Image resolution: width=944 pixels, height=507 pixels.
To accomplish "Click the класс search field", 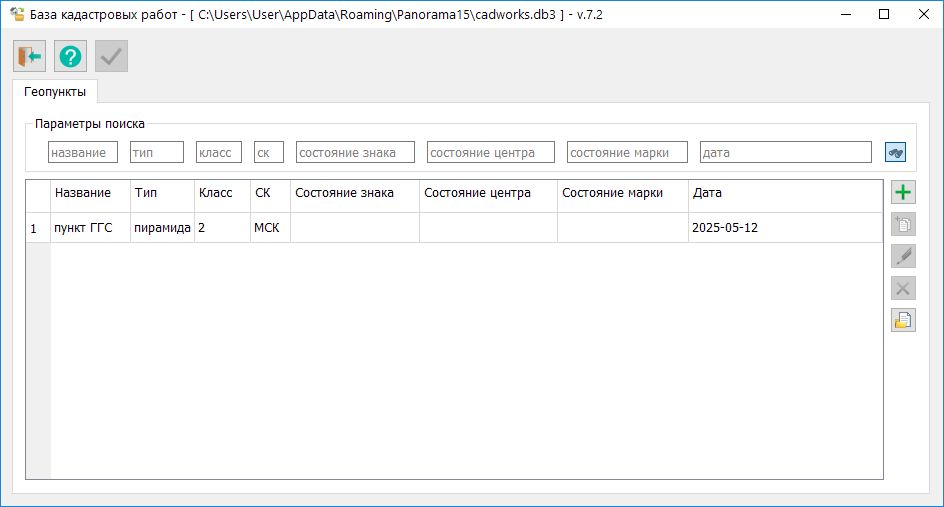I will (219, 152).
